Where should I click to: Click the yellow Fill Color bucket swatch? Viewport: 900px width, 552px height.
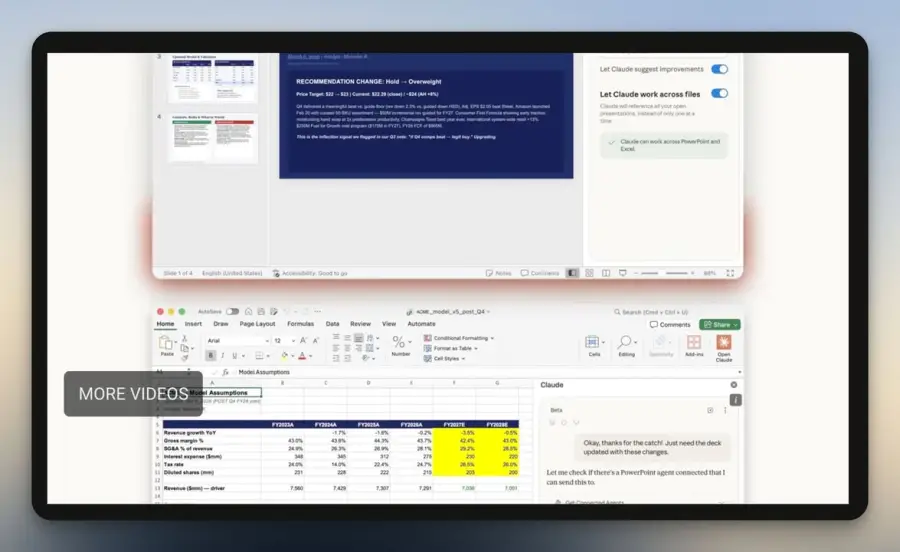coord(284,356)
